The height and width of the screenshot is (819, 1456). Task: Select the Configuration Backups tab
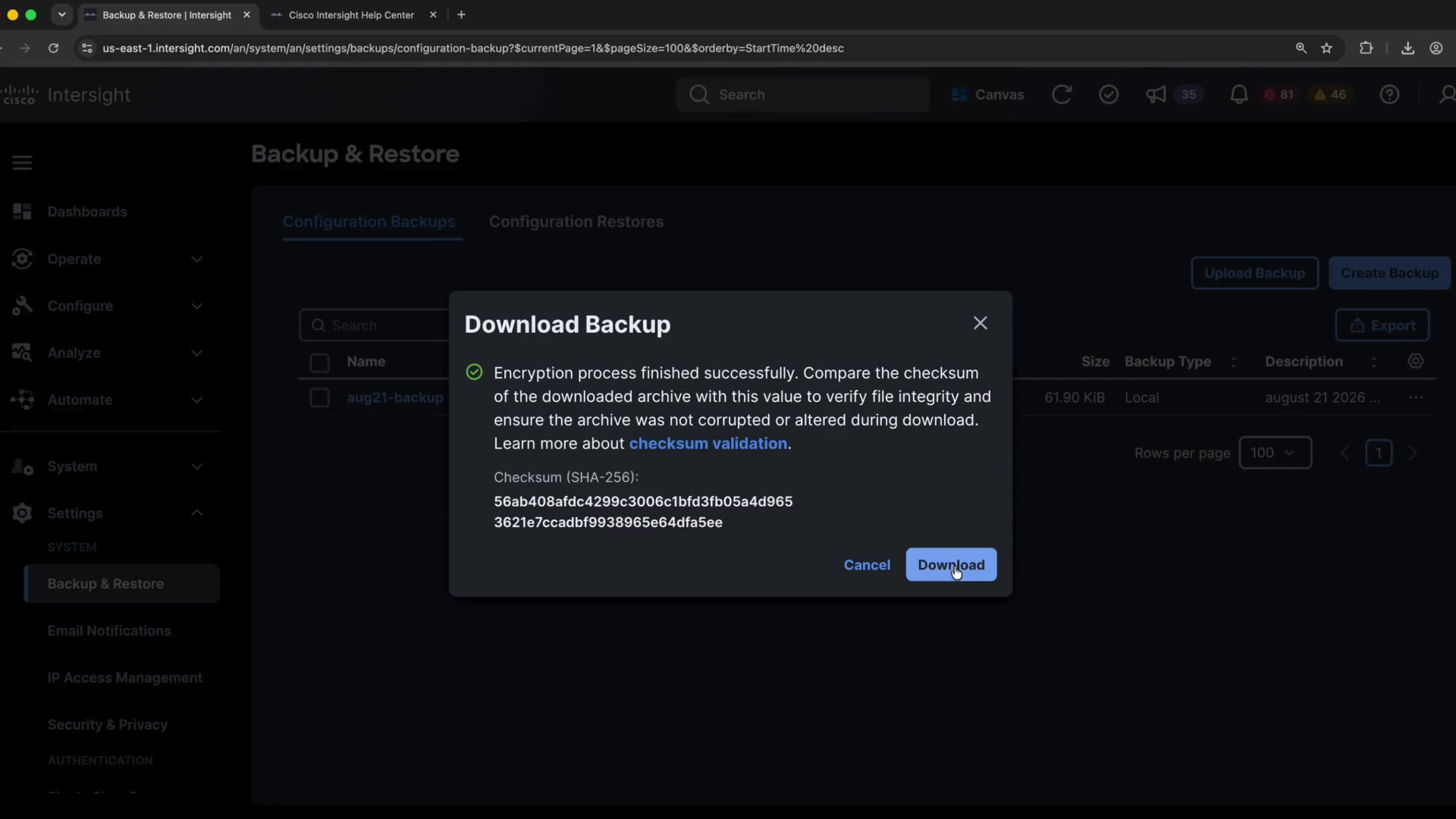[369, 222]
